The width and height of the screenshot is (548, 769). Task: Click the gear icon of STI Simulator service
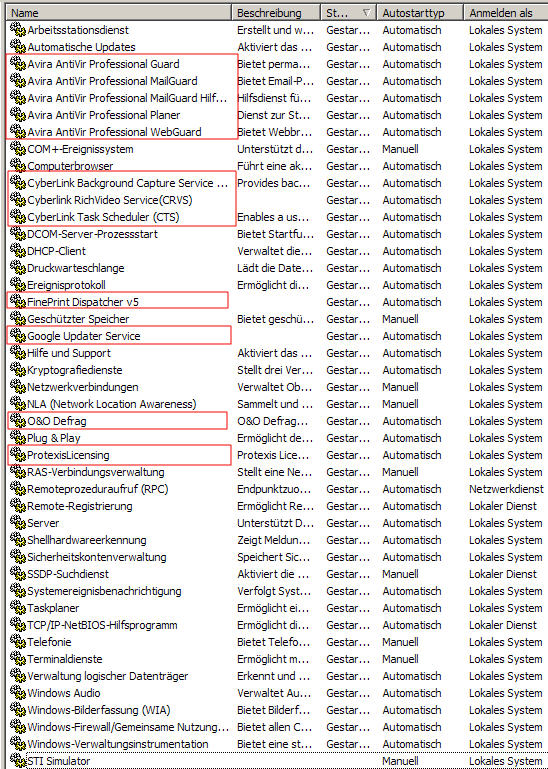coord(18,761)
